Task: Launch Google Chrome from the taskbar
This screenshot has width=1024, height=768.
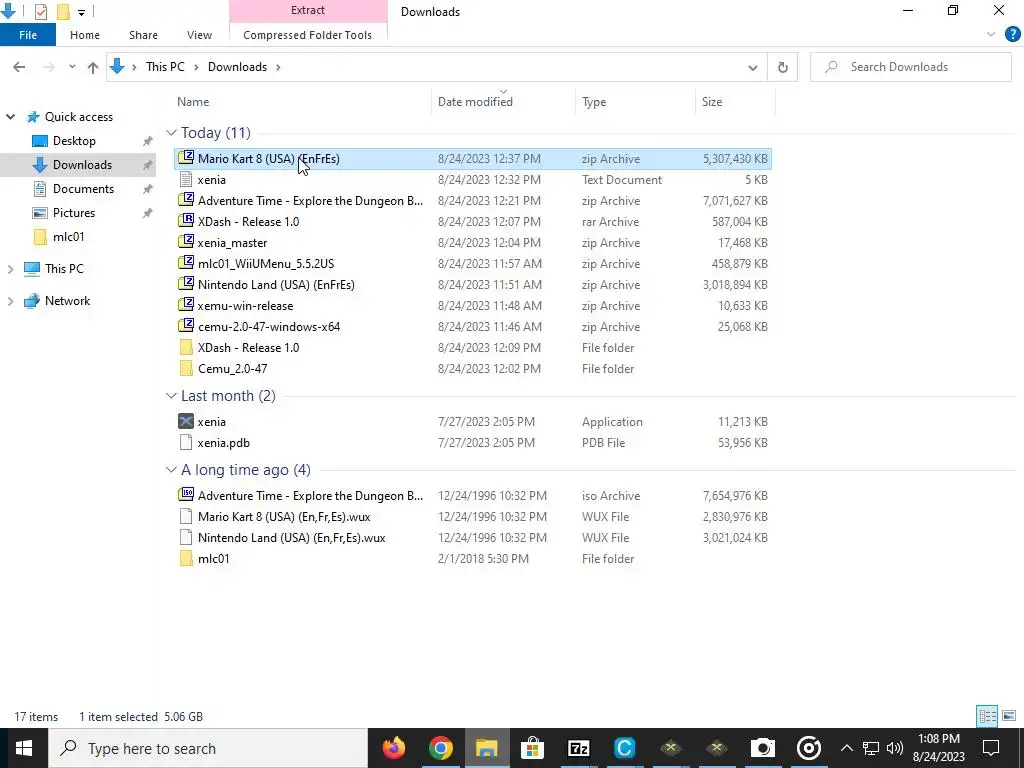Action: tap(441, 748)
